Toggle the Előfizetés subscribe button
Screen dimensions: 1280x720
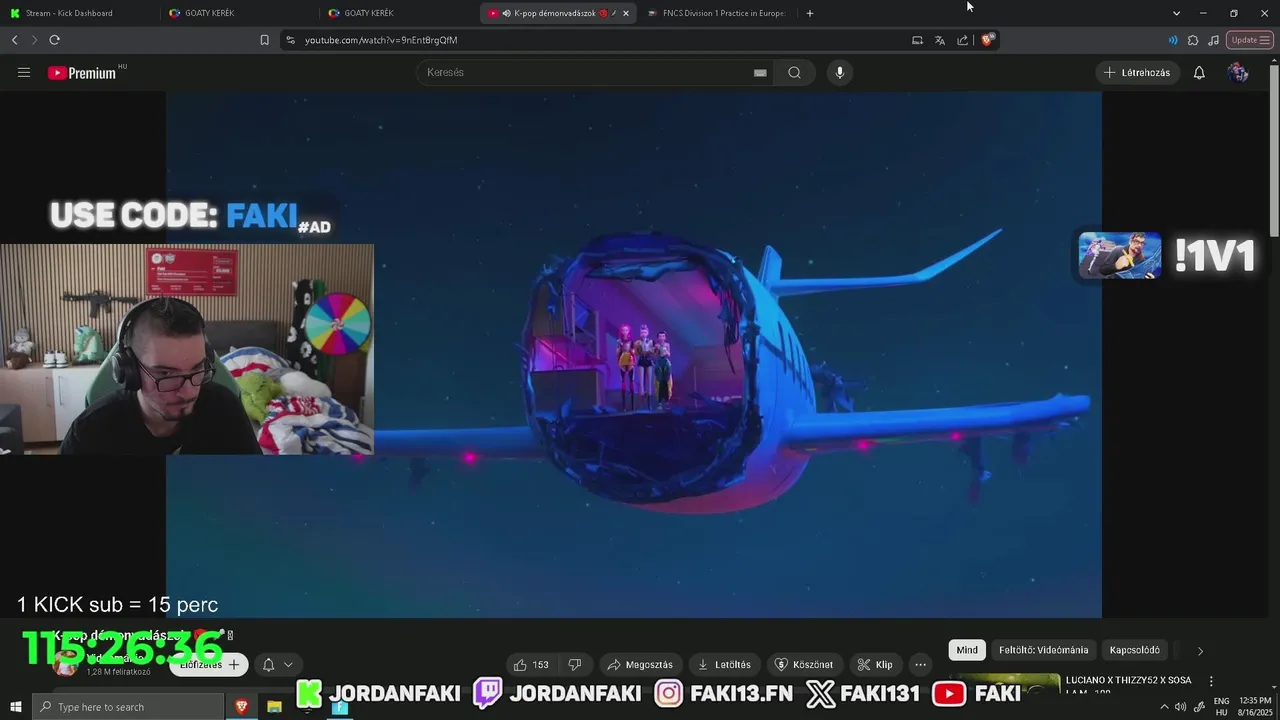[x=208, y=664]
